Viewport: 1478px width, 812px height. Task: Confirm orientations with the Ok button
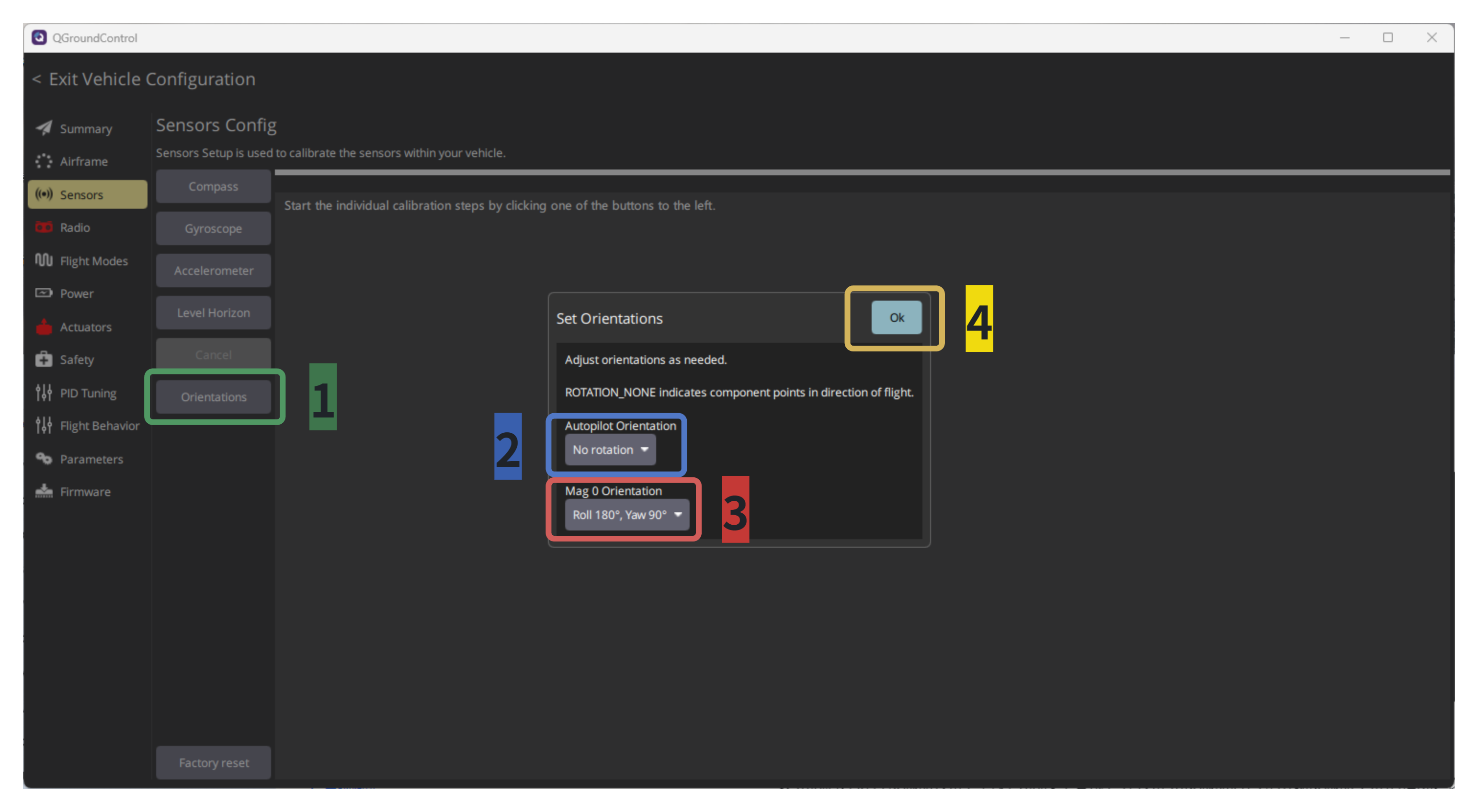coord(896,317)
